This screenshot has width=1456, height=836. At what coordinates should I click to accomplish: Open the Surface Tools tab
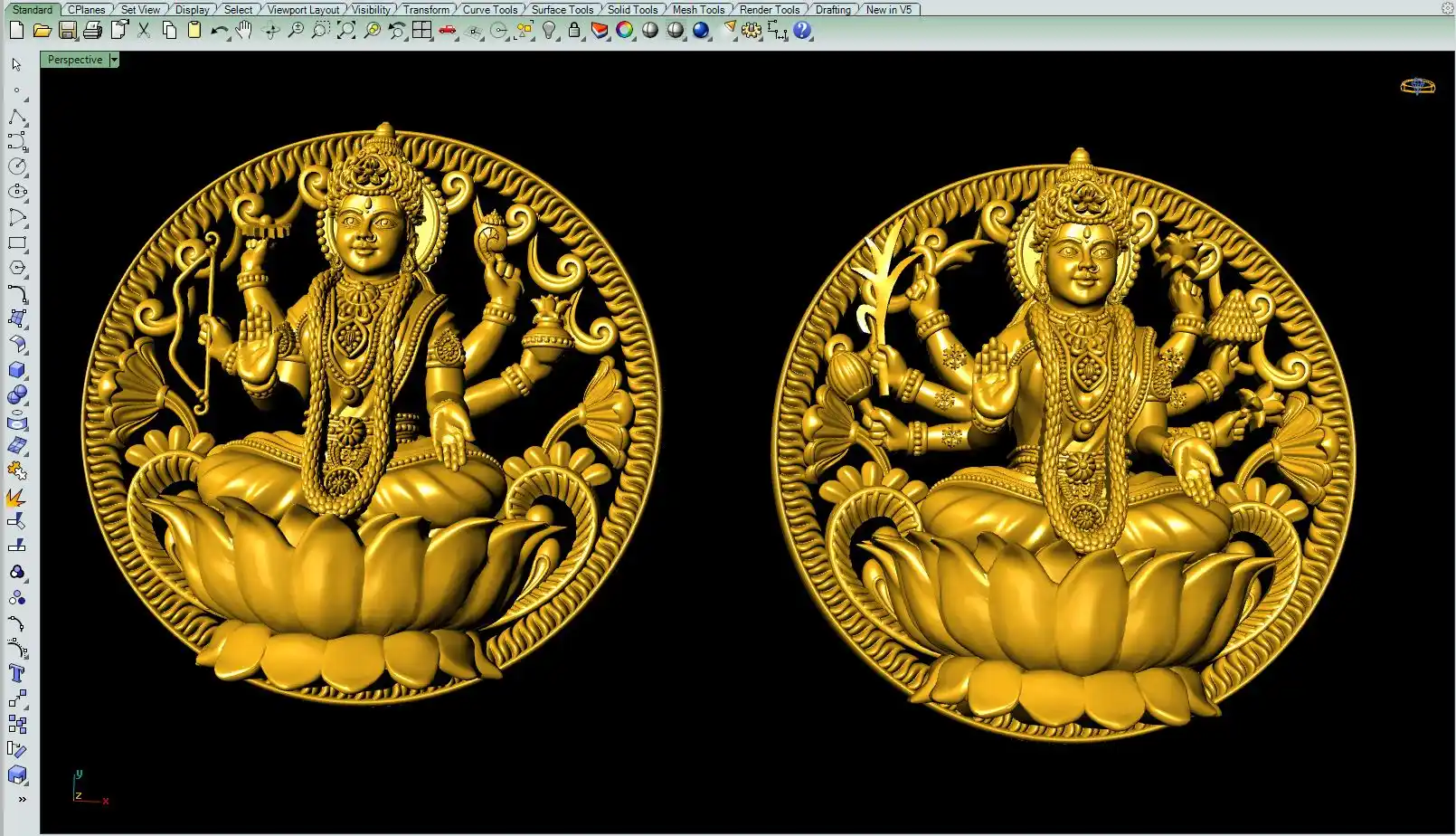pos(562,9)
